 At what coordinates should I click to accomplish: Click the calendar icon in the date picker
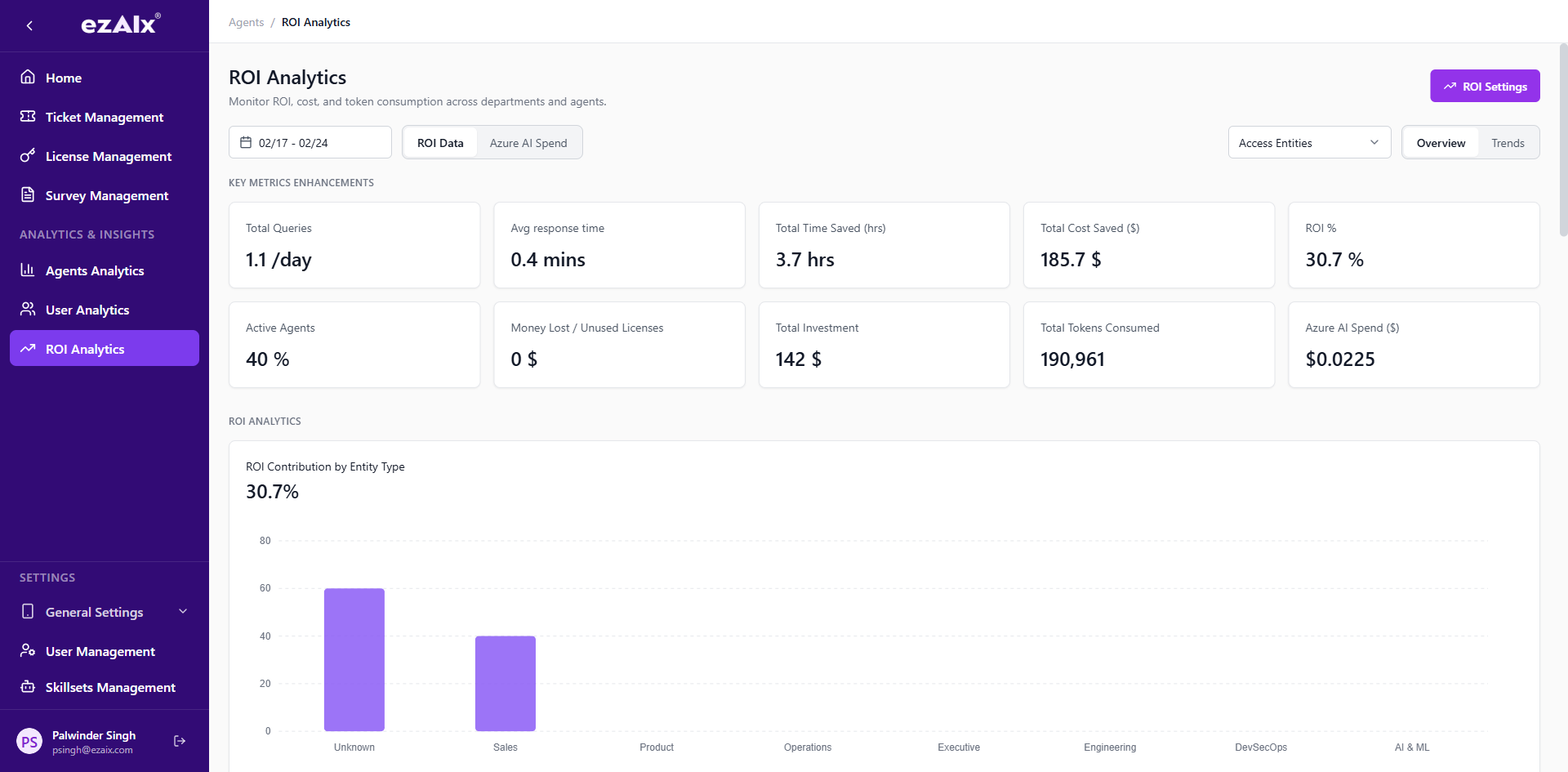click(x=247, y=142)
